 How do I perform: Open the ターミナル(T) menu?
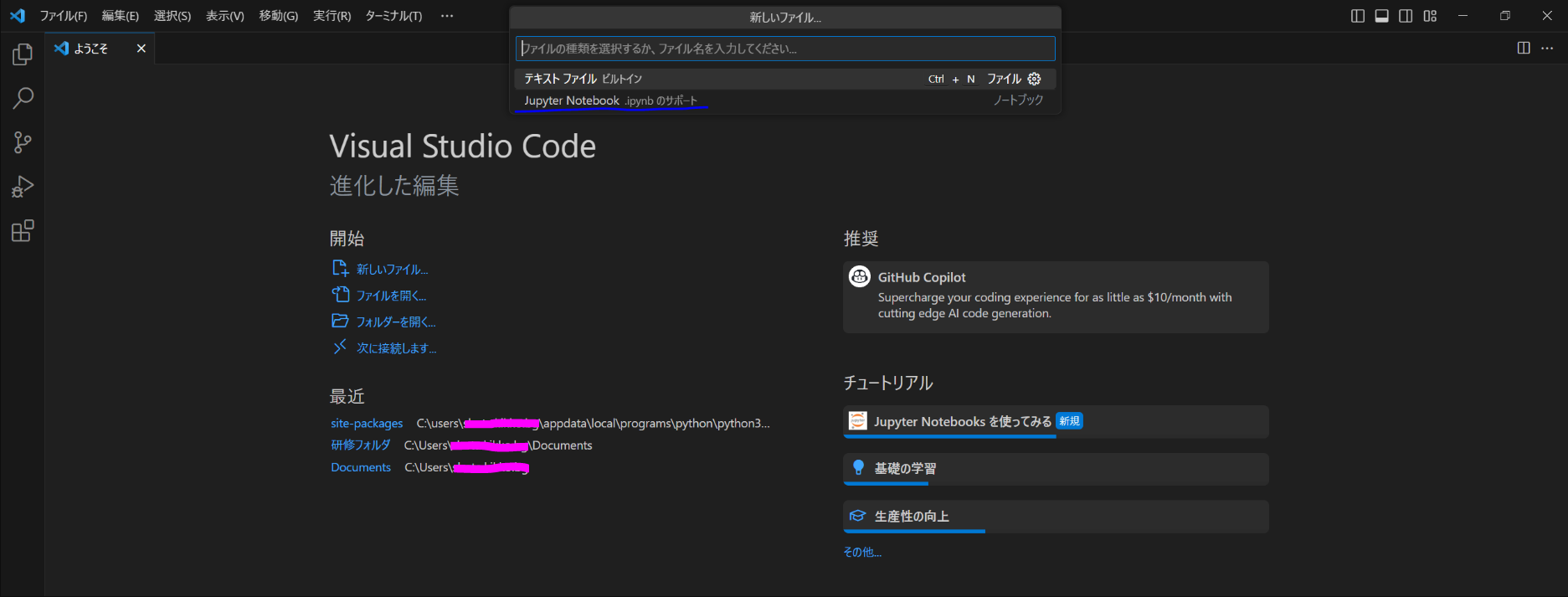coord(393,16)
